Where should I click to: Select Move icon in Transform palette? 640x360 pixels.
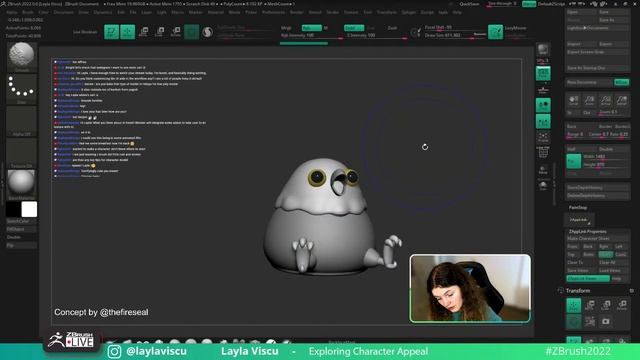[590, 305]
